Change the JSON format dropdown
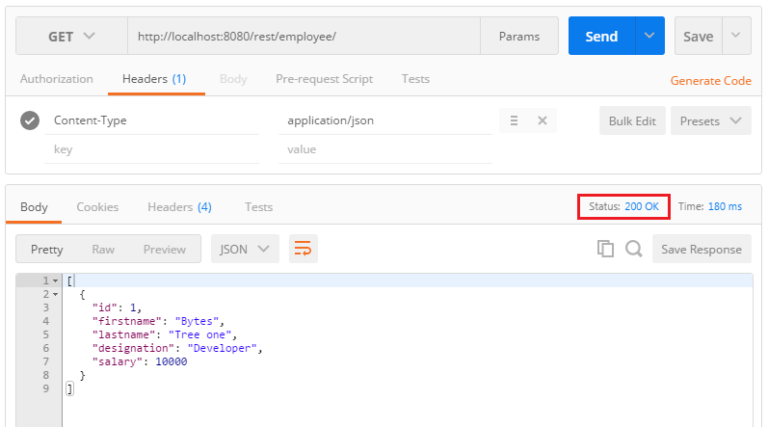The height and width of the screenshot is (427, 768). [245, 249]
